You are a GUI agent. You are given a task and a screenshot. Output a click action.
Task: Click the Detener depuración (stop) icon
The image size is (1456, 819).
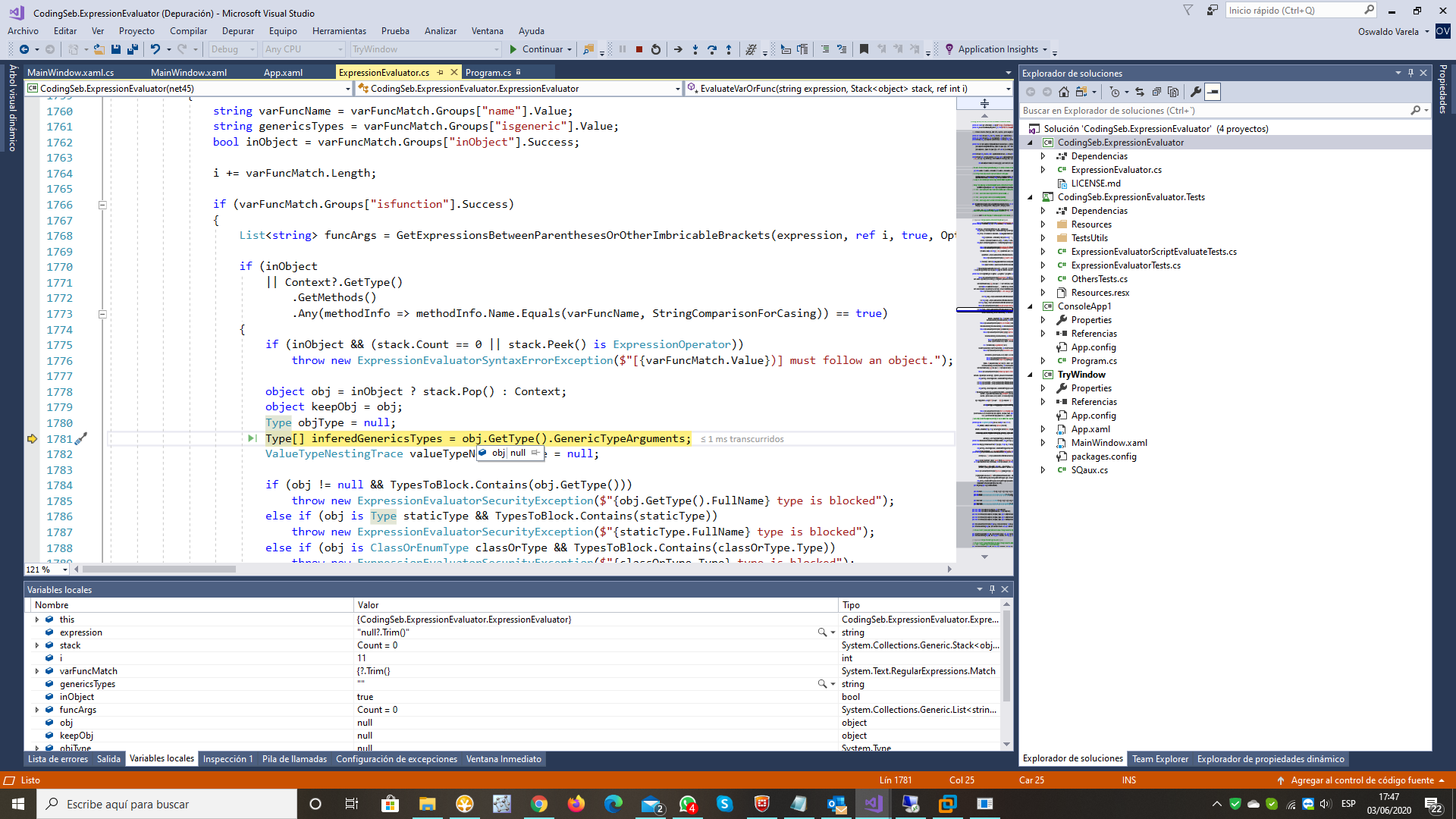coord(639,49)
